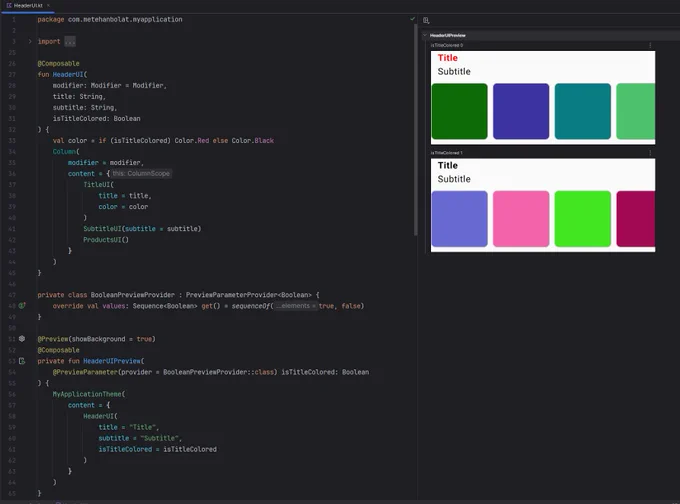
Task: Click the isTitleColored 0 preview label
Action: coord(447,45)
